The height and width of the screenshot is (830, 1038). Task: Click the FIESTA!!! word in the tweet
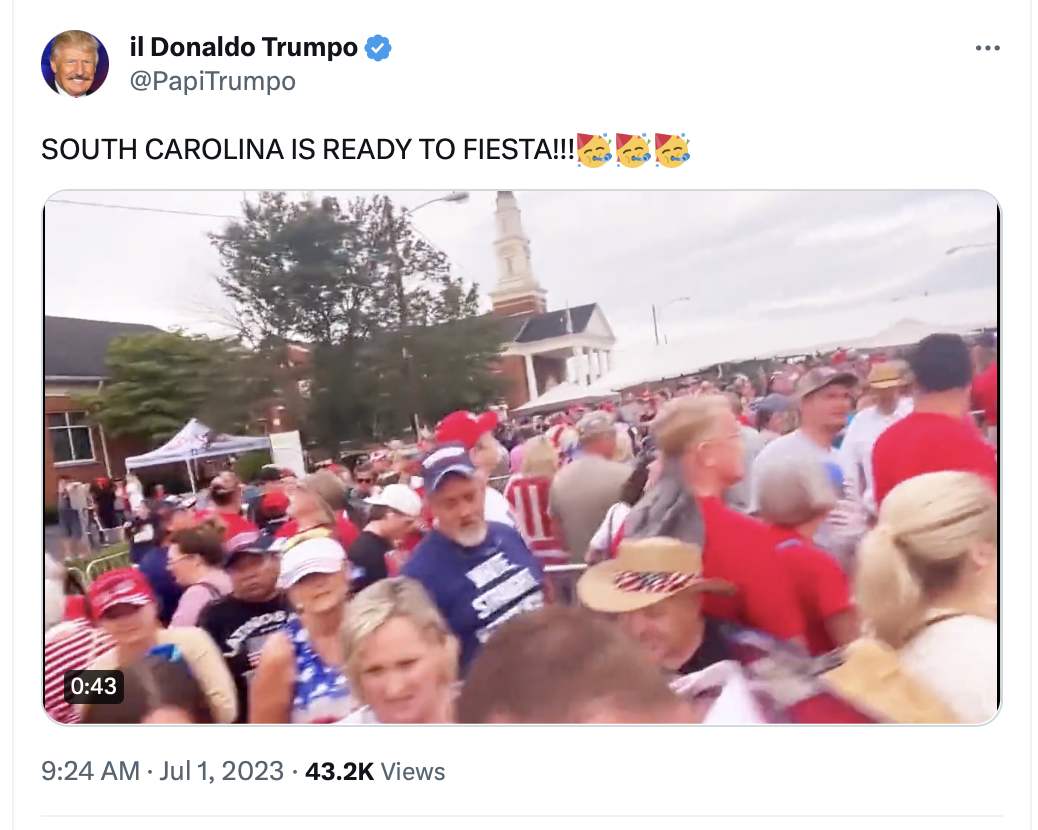pos(519,150)
